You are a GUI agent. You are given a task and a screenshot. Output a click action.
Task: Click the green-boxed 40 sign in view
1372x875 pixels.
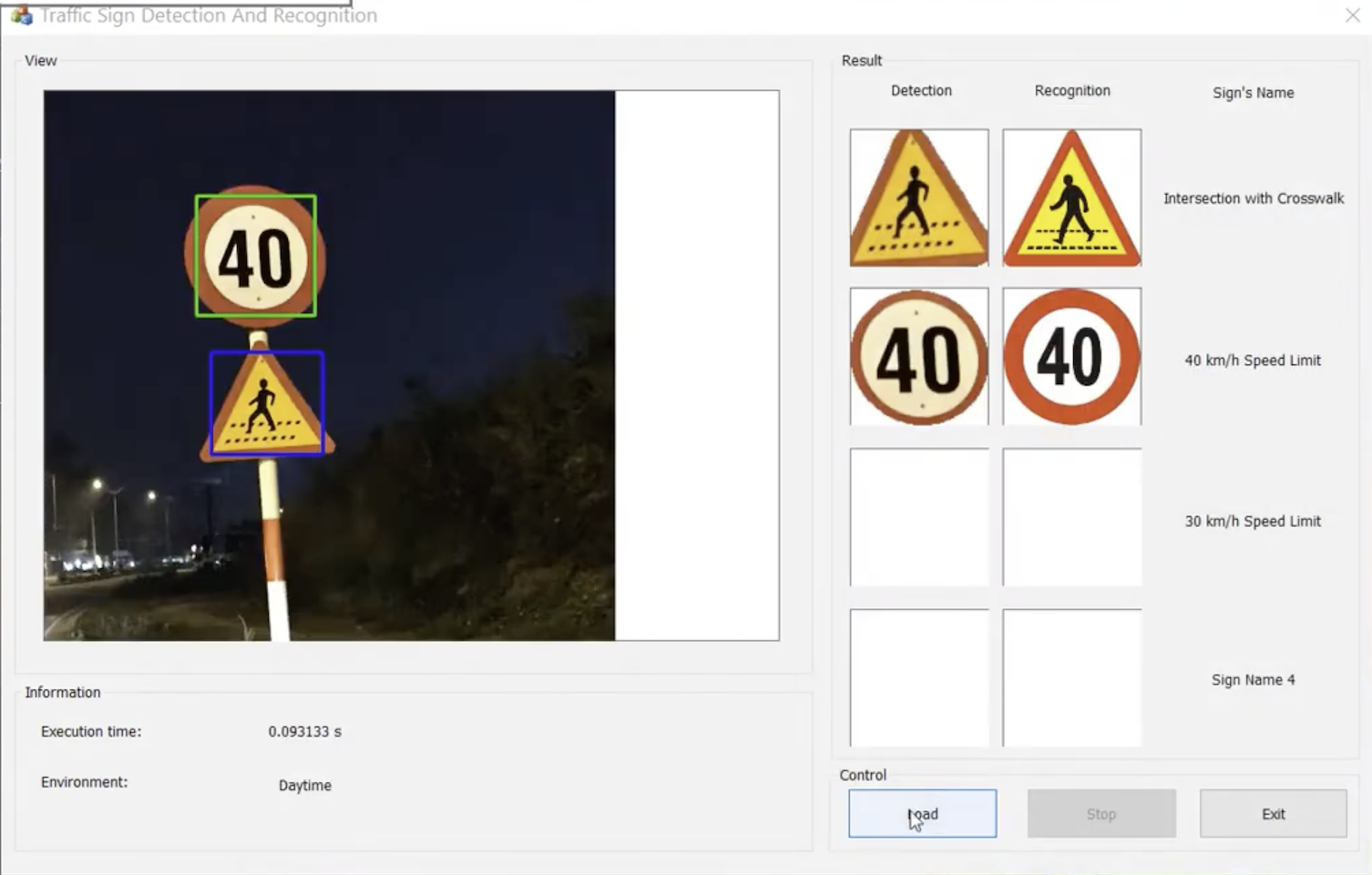point(256,256)
